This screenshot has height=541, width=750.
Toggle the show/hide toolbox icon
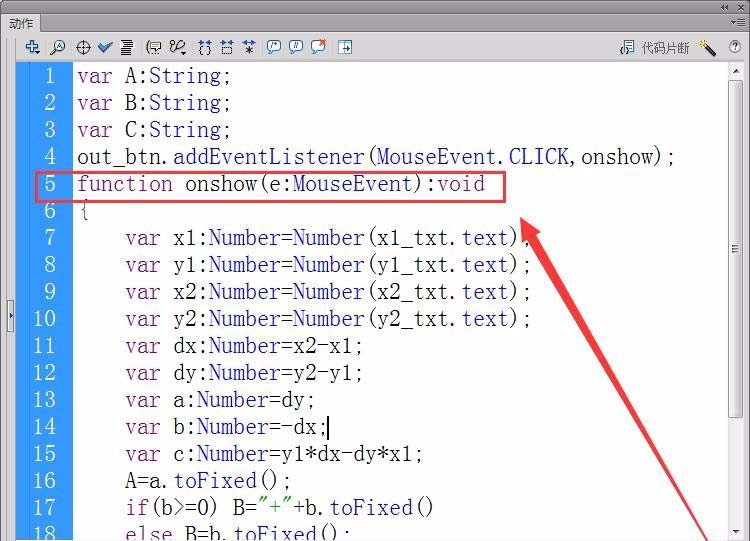click(345, 47)
